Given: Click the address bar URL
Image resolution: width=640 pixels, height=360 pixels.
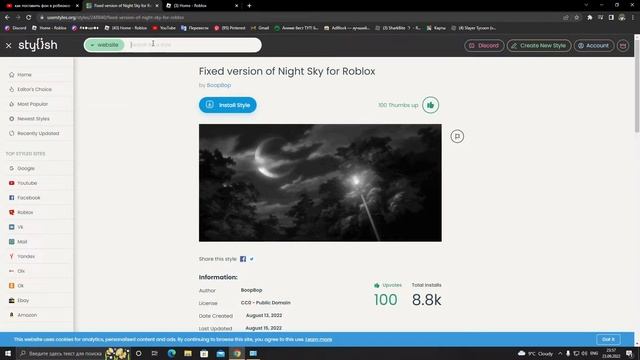Looking at the screenshot, I should tap(115, 18).
